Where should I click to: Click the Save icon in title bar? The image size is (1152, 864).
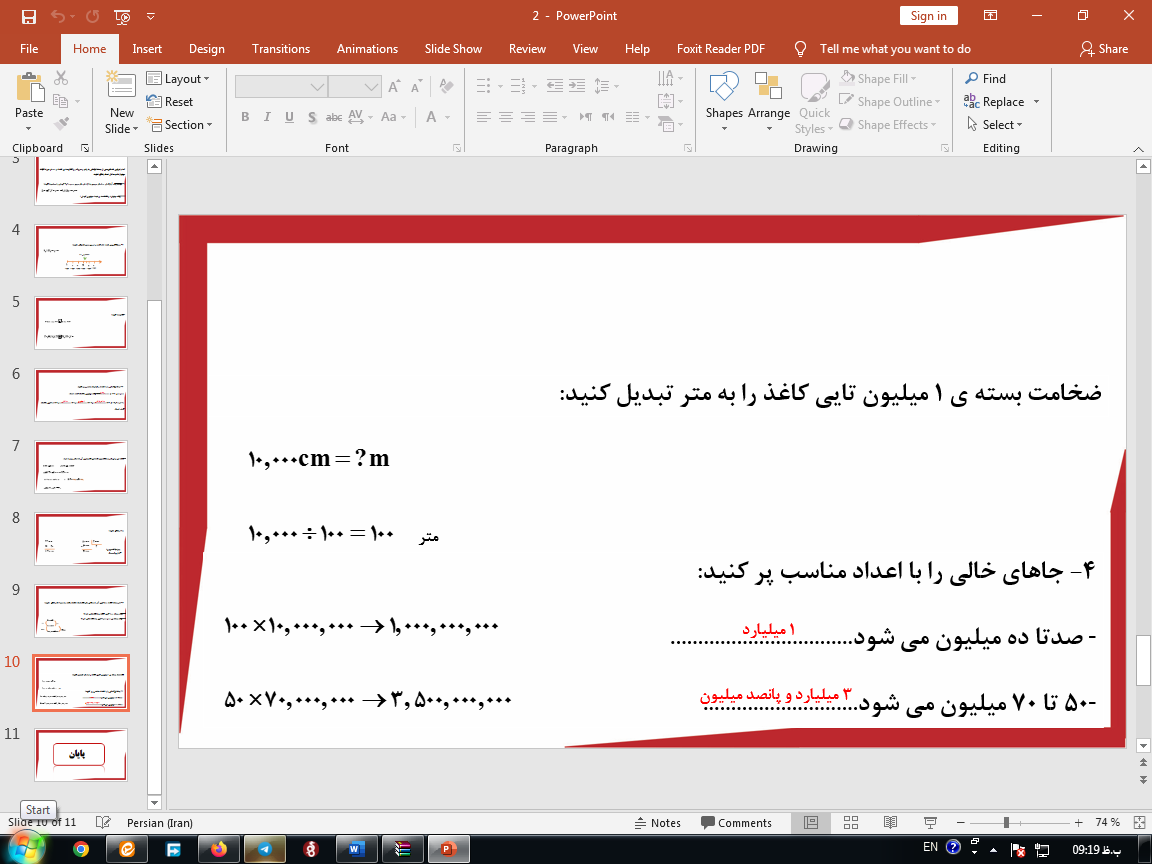[28, 16]
